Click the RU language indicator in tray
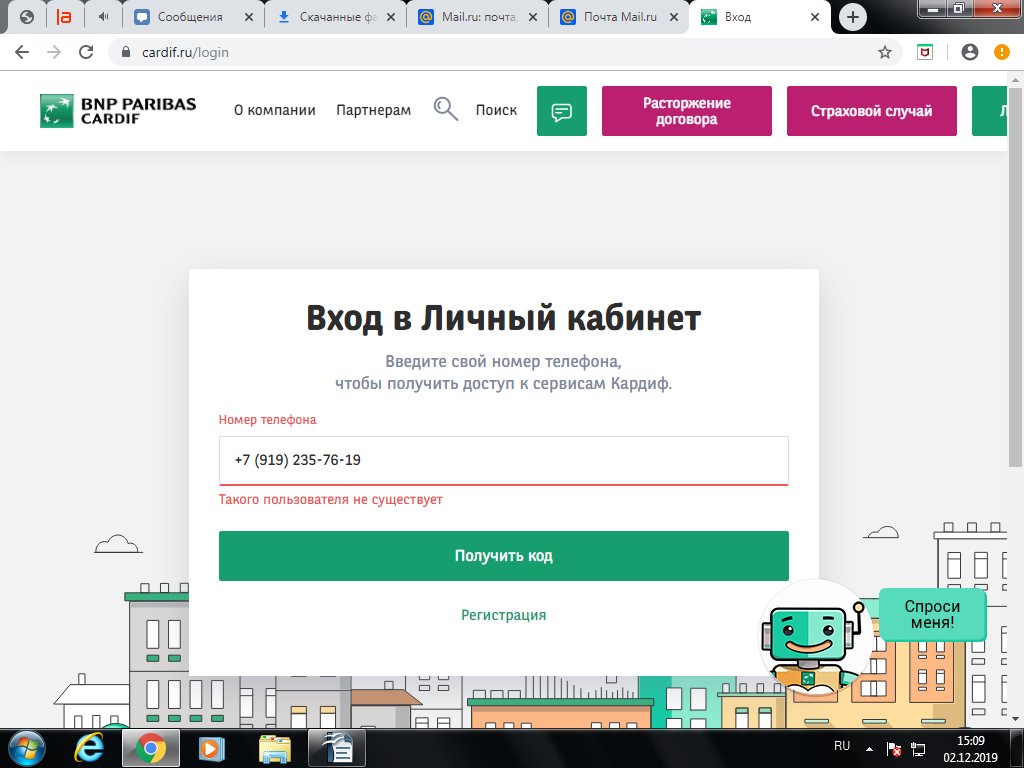Screen dimensions: 1024x768 tap(842, 746)
